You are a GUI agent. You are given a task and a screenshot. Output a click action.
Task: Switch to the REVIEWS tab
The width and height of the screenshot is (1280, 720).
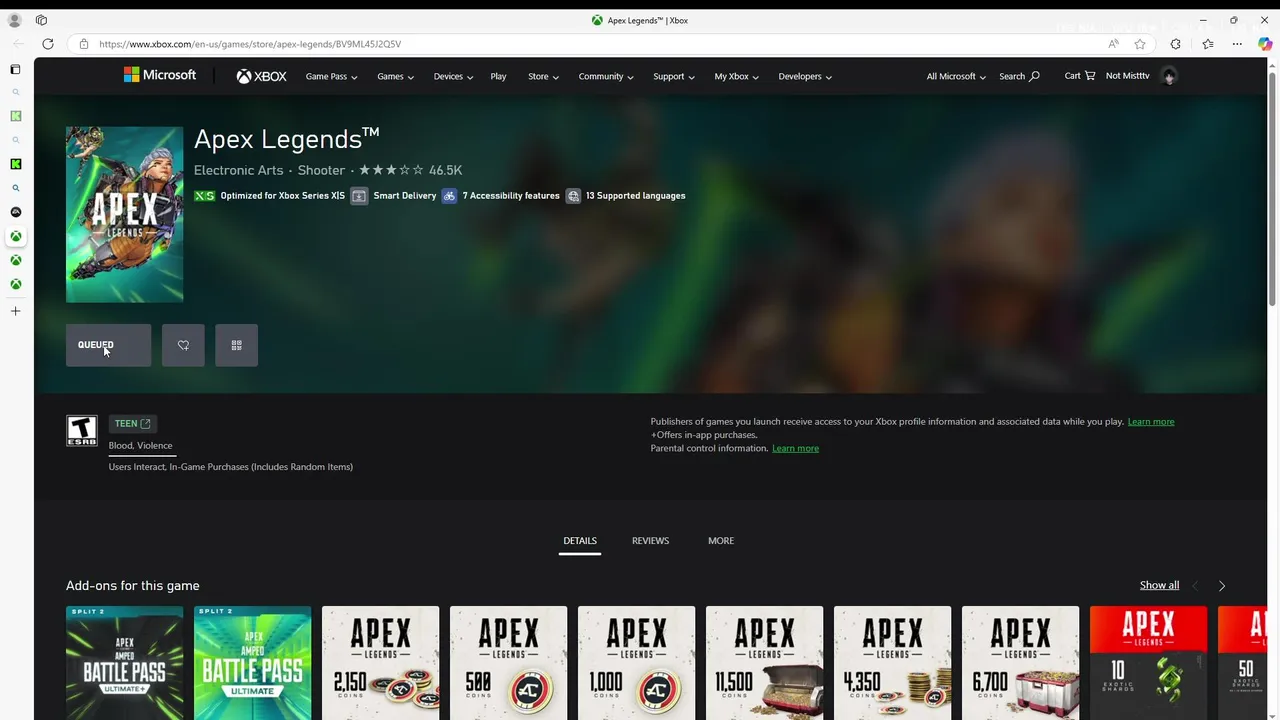[x=650, y=541]
